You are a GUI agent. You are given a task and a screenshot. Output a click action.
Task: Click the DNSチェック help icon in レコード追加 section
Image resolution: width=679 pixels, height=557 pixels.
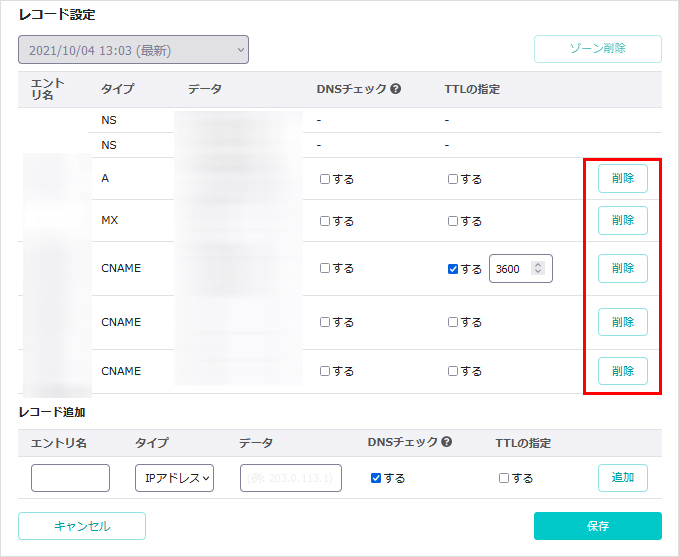point(447,442)
